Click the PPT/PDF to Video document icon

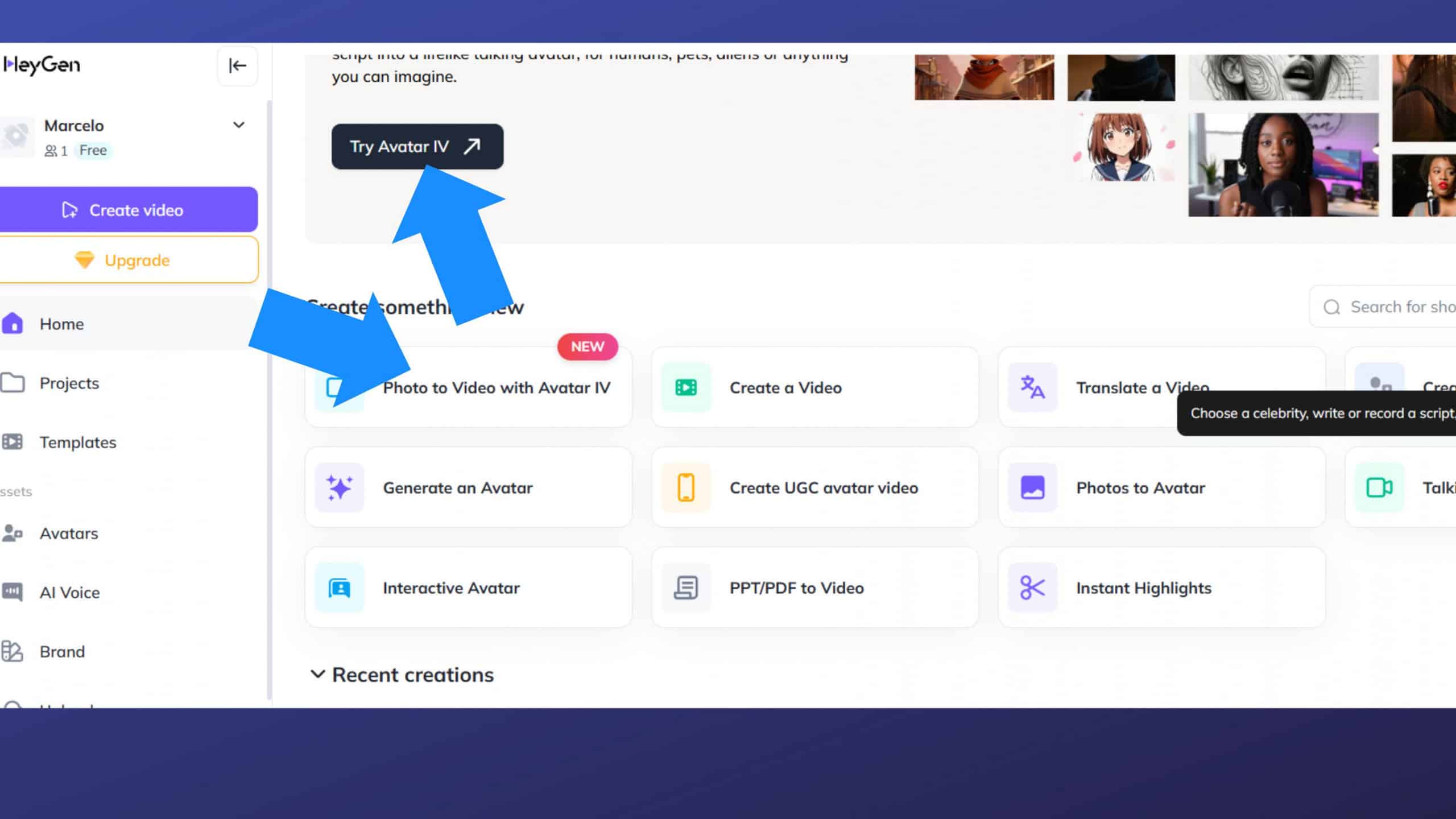(686, 588)
